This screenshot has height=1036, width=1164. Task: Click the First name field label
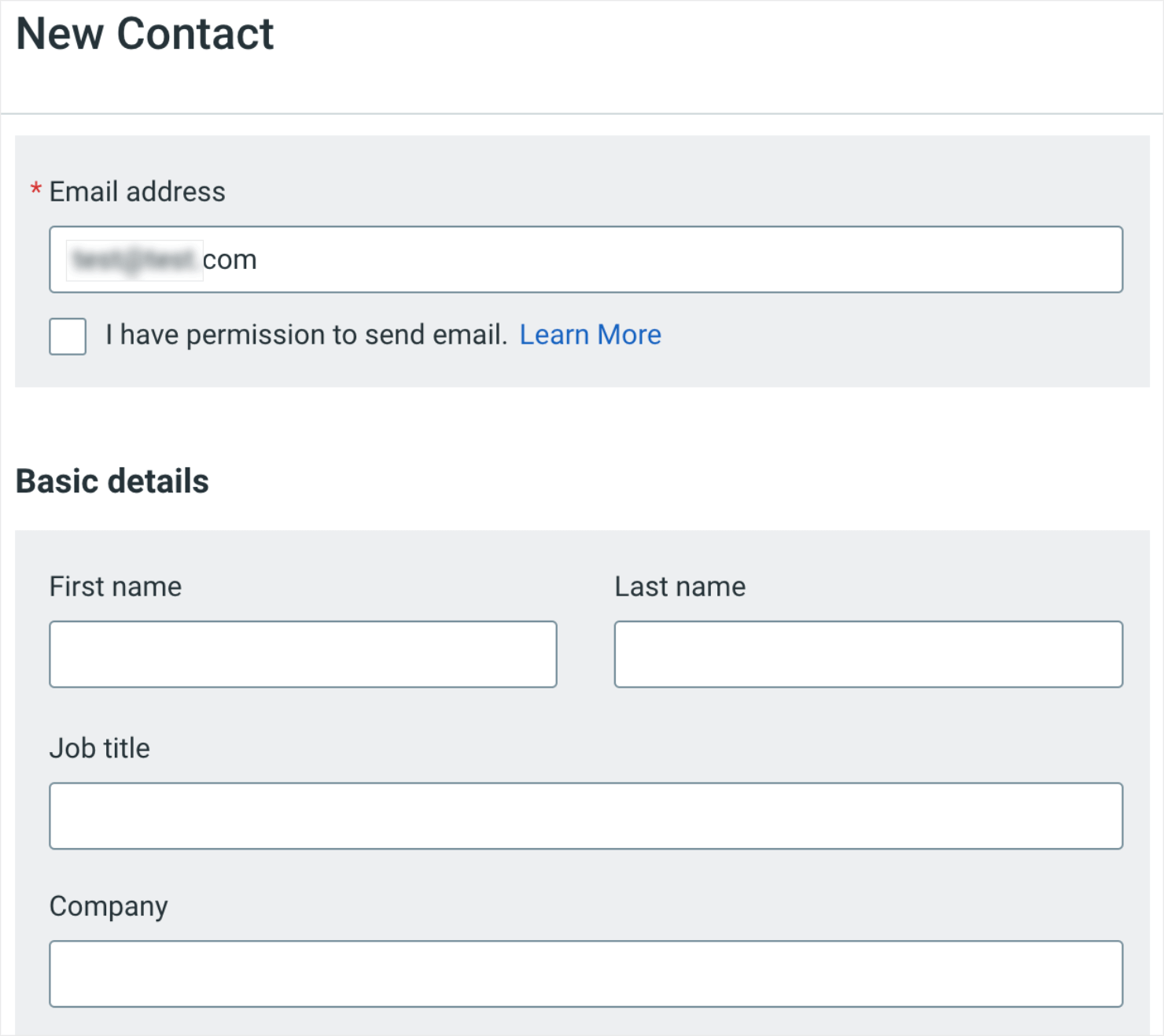pyautogui.click(x=115, y=586)
